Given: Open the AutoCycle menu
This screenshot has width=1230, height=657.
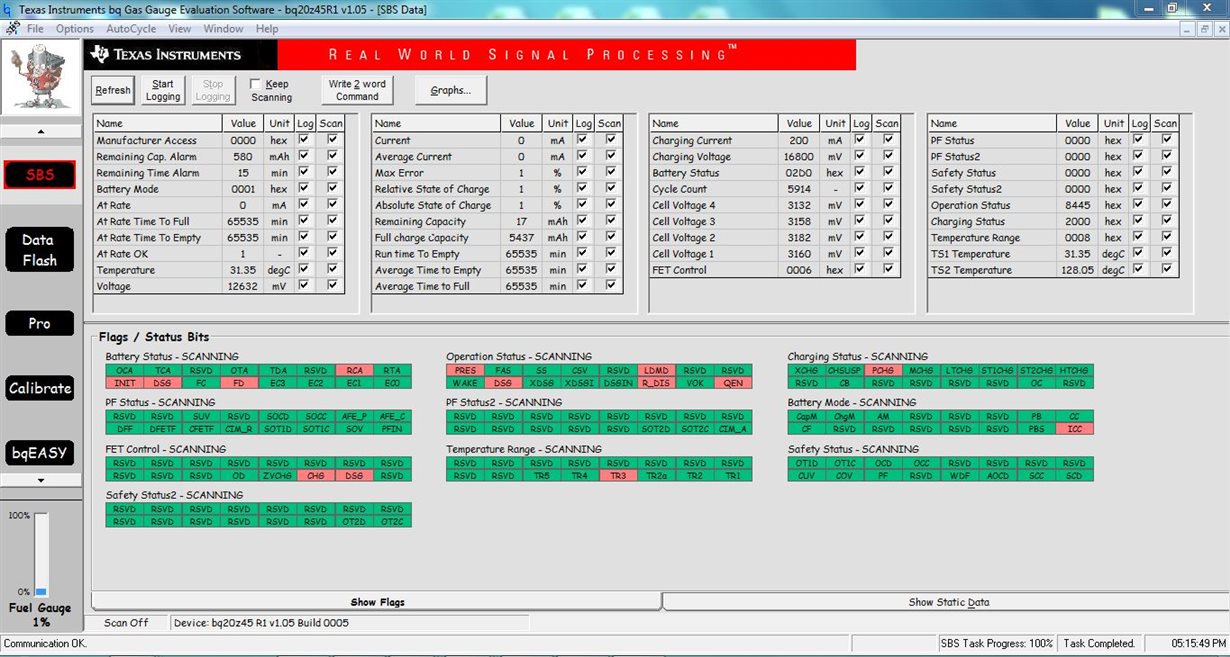Looking at the screenshot, I should click(x=131, y=29).
